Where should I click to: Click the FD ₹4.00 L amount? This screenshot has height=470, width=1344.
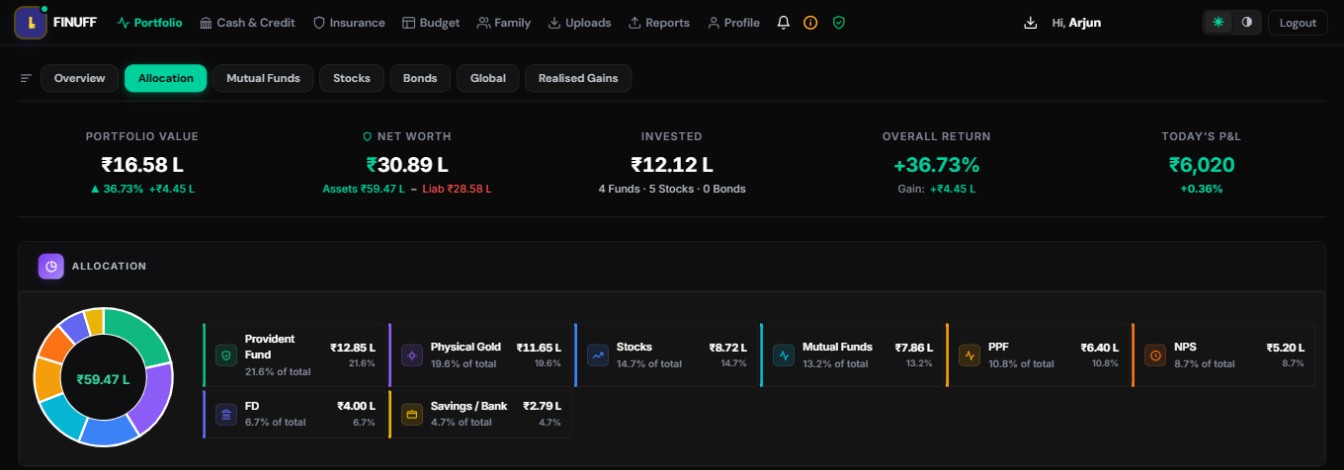click(356, 406)
